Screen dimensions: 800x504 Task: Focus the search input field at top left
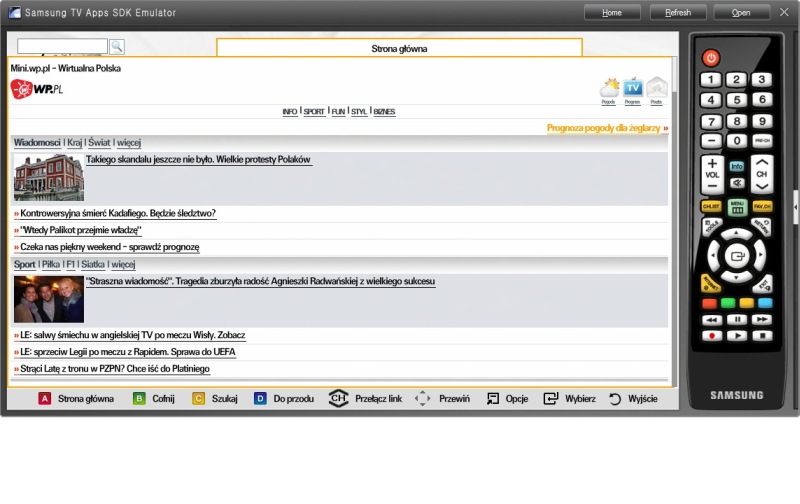tap(62, 46)
